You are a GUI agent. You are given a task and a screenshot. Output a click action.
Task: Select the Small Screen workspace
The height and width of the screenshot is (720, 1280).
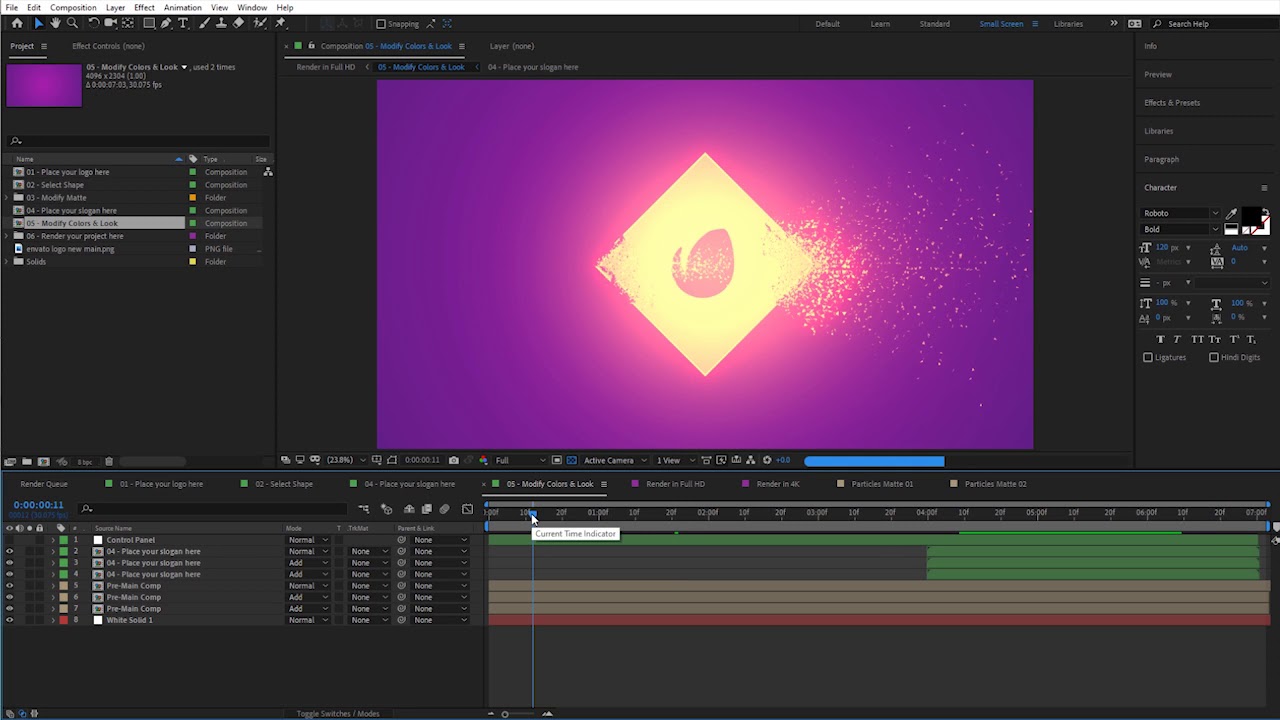(x=1001, y=24)
